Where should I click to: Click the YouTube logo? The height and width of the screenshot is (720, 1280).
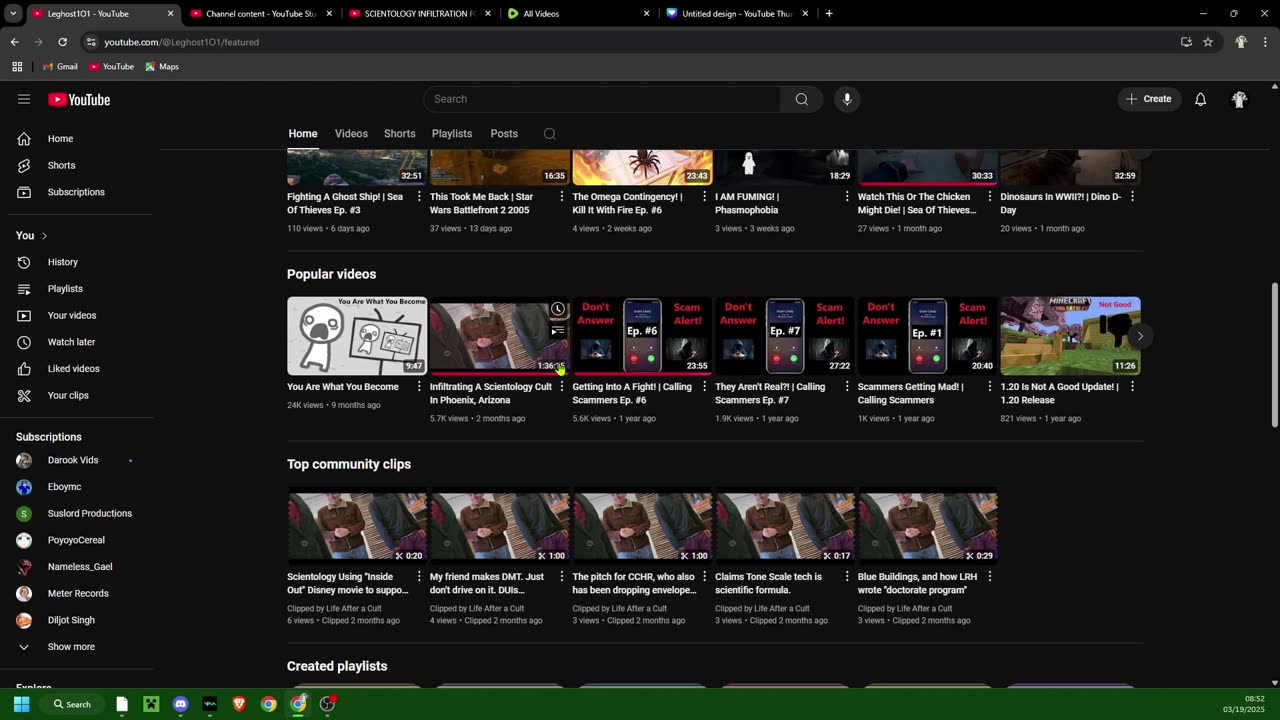(79, 99)
